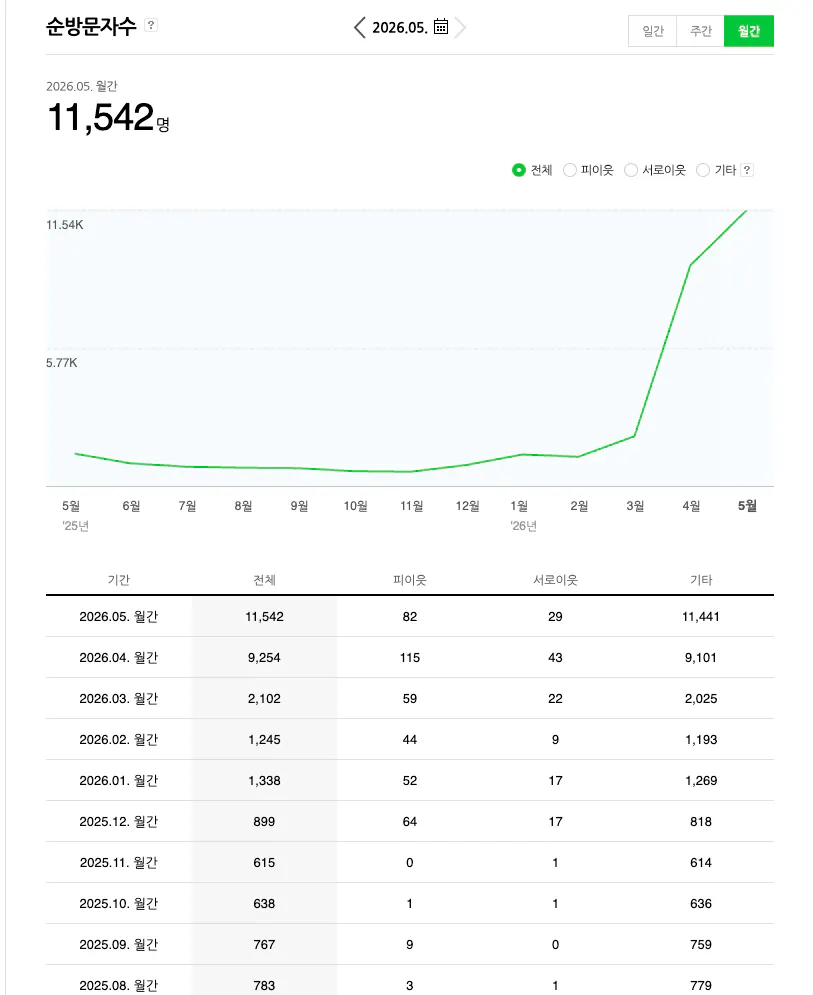The image size is (813, 995).
Task: Click the 7월 axis label
Action: (x=187, y=506)
